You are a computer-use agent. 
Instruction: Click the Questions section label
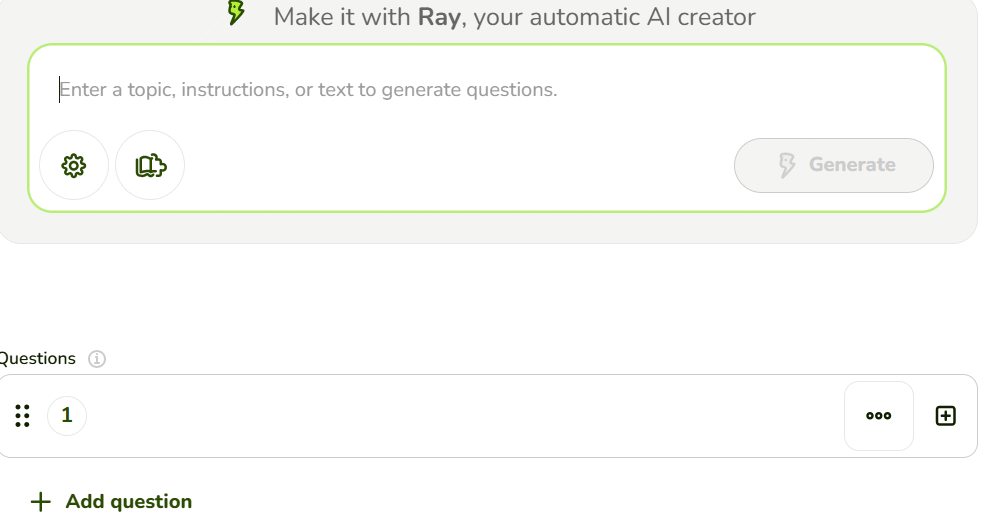tap(38, 358)
